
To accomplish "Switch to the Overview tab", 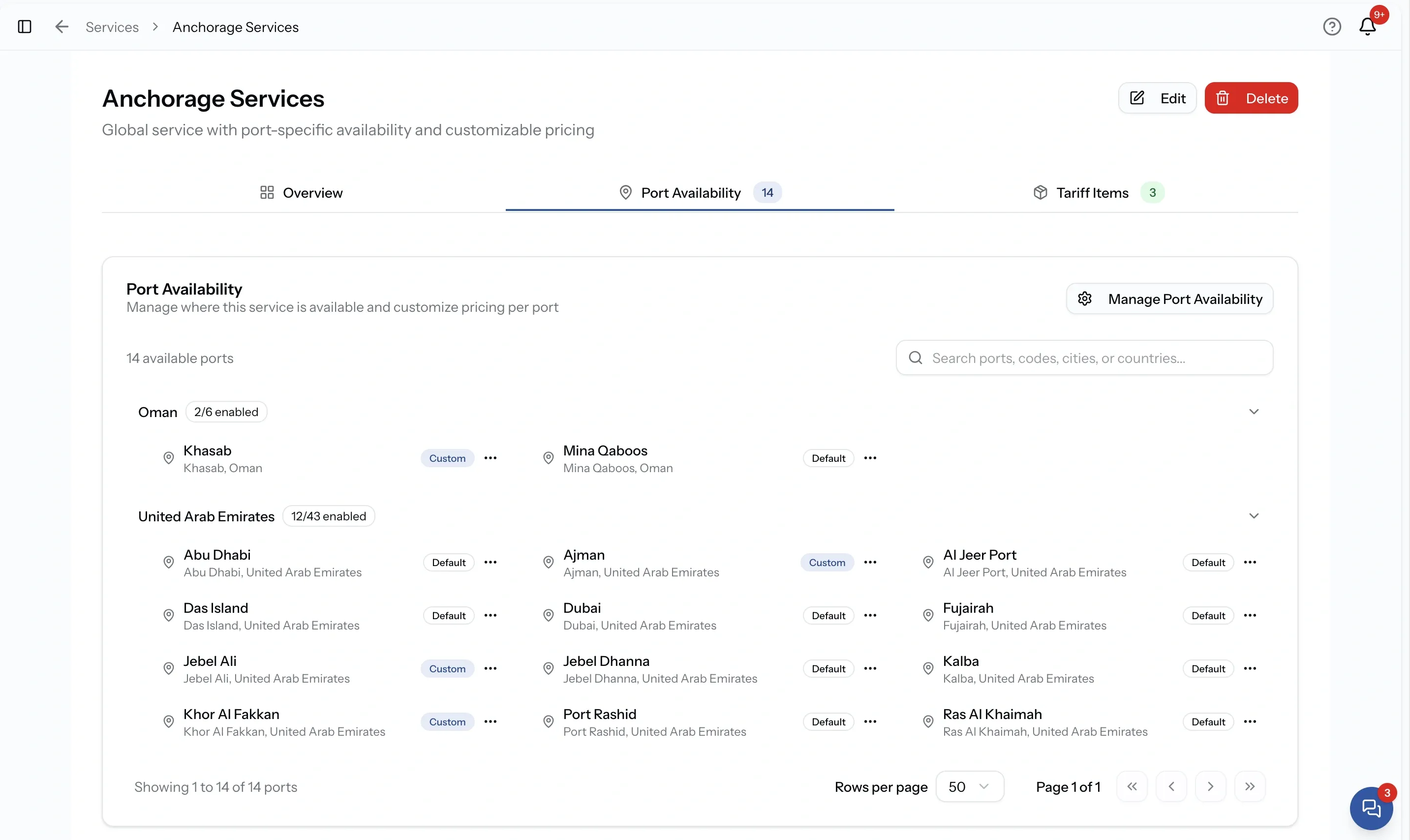I will tap(301, 193).
